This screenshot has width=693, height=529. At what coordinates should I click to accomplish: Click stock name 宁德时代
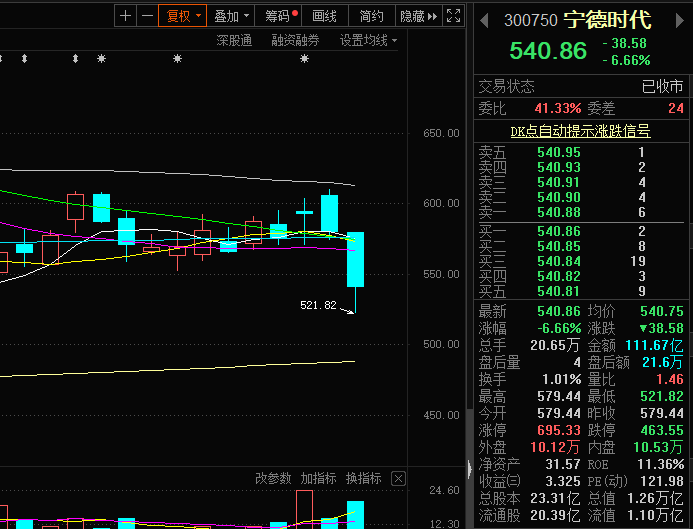click(608, 20)
